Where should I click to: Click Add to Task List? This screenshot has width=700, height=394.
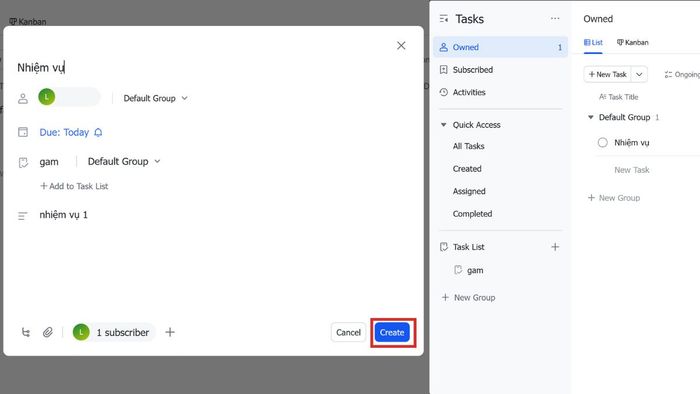click(x=74, y=186)
